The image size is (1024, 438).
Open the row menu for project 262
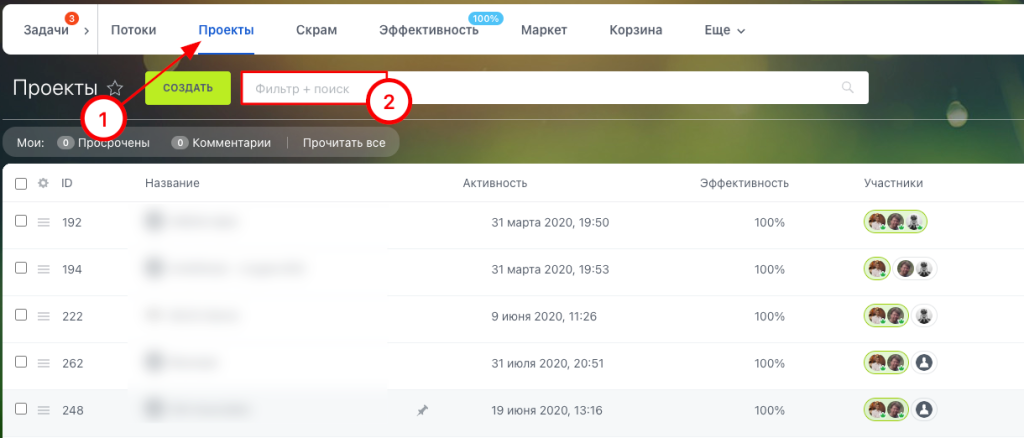(x=44, y=364)
